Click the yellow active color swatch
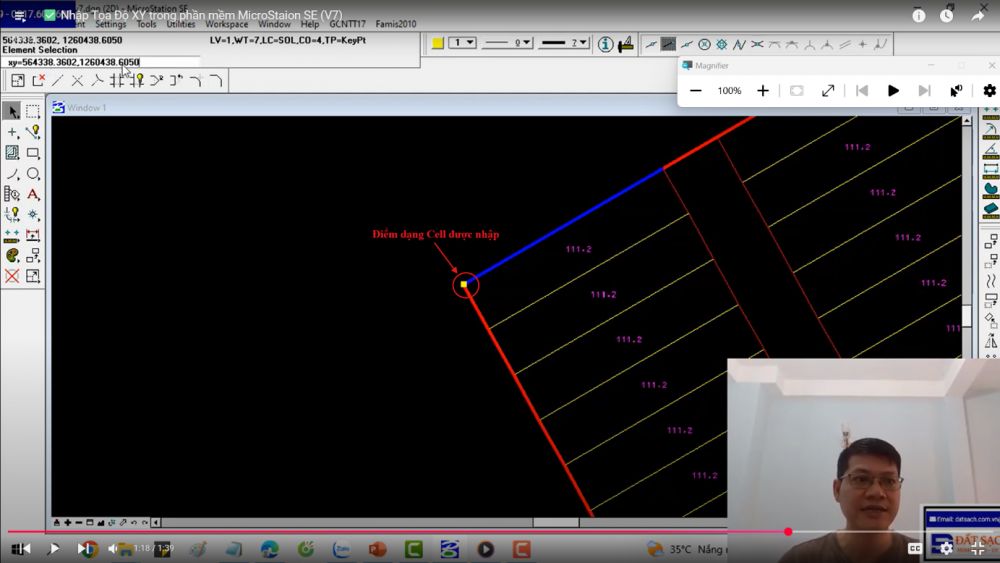 [x=437, y=43]
